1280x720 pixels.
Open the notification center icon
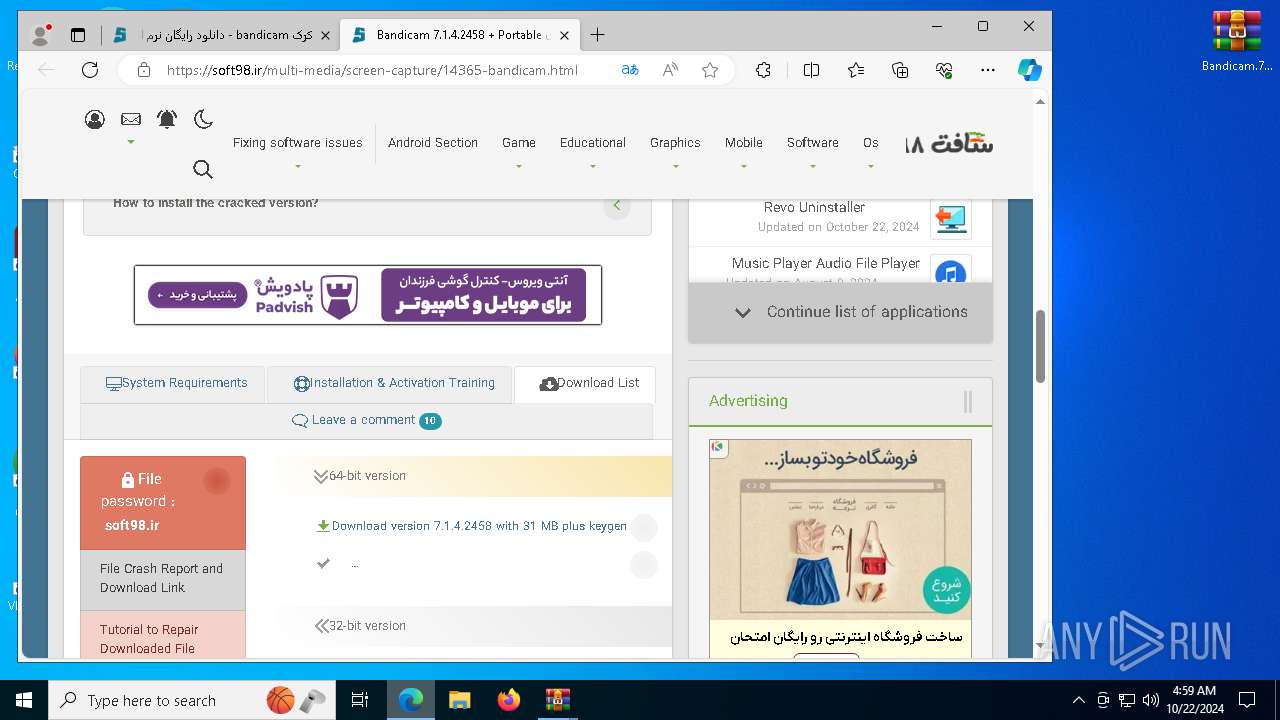click(1247, 700)
